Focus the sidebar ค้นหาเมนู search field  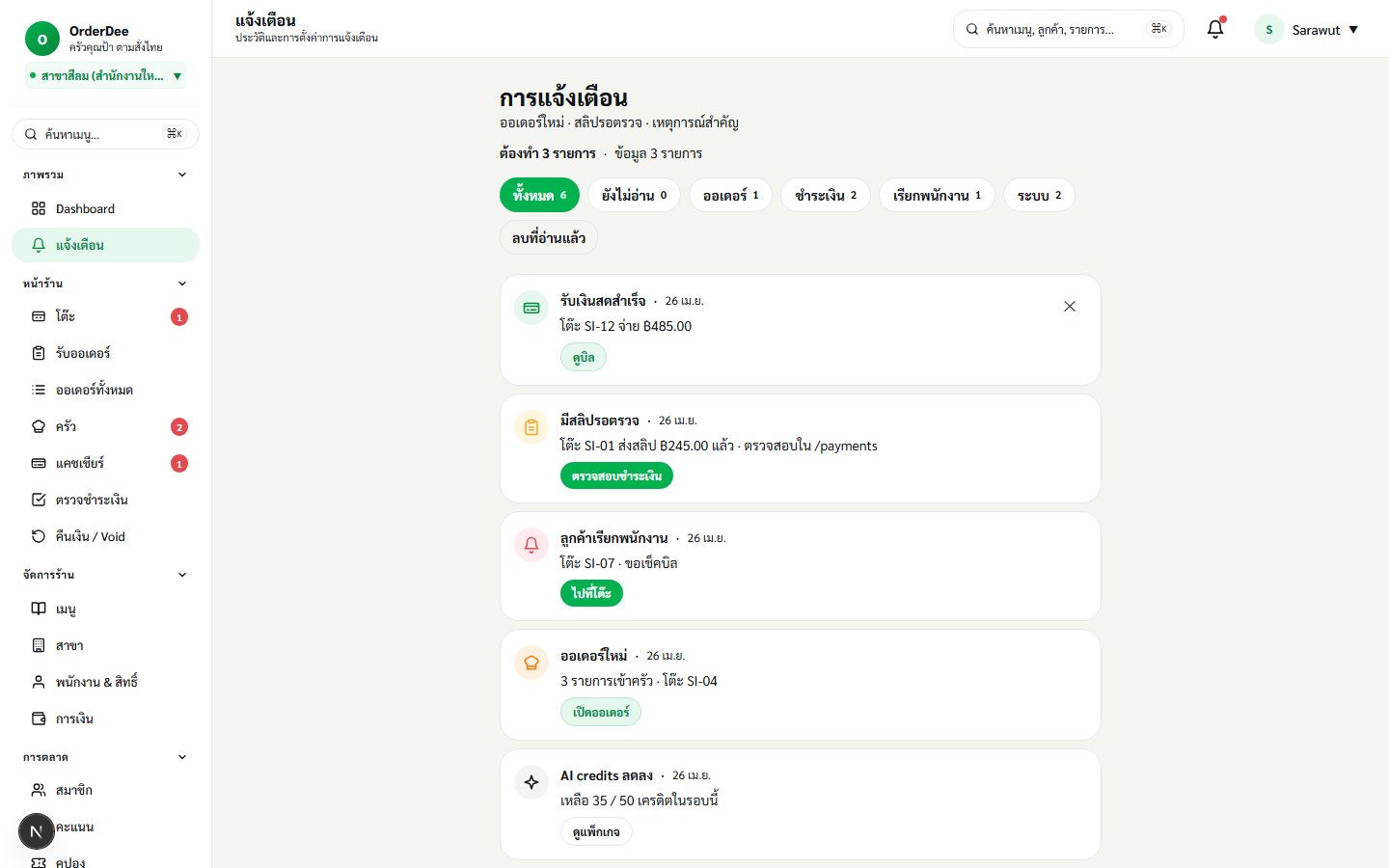click(105, 134)
